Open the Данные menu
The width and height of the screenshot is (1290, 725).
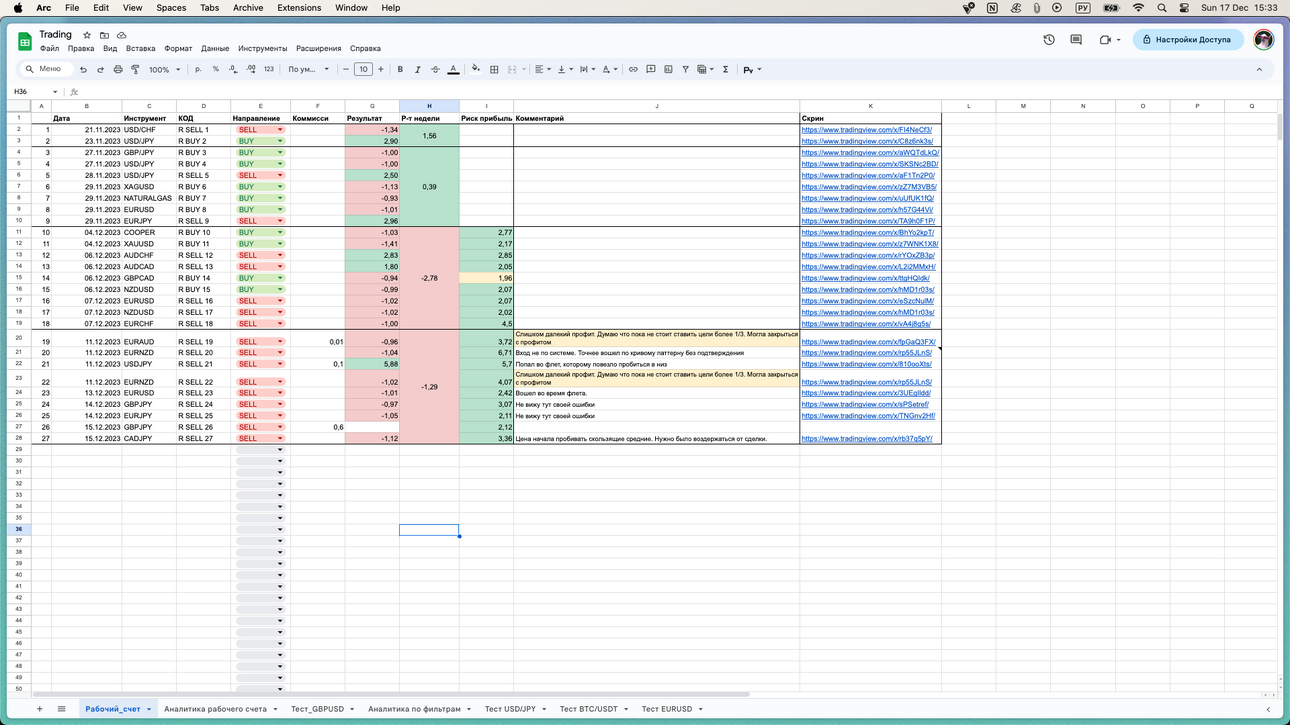point(215,48)
